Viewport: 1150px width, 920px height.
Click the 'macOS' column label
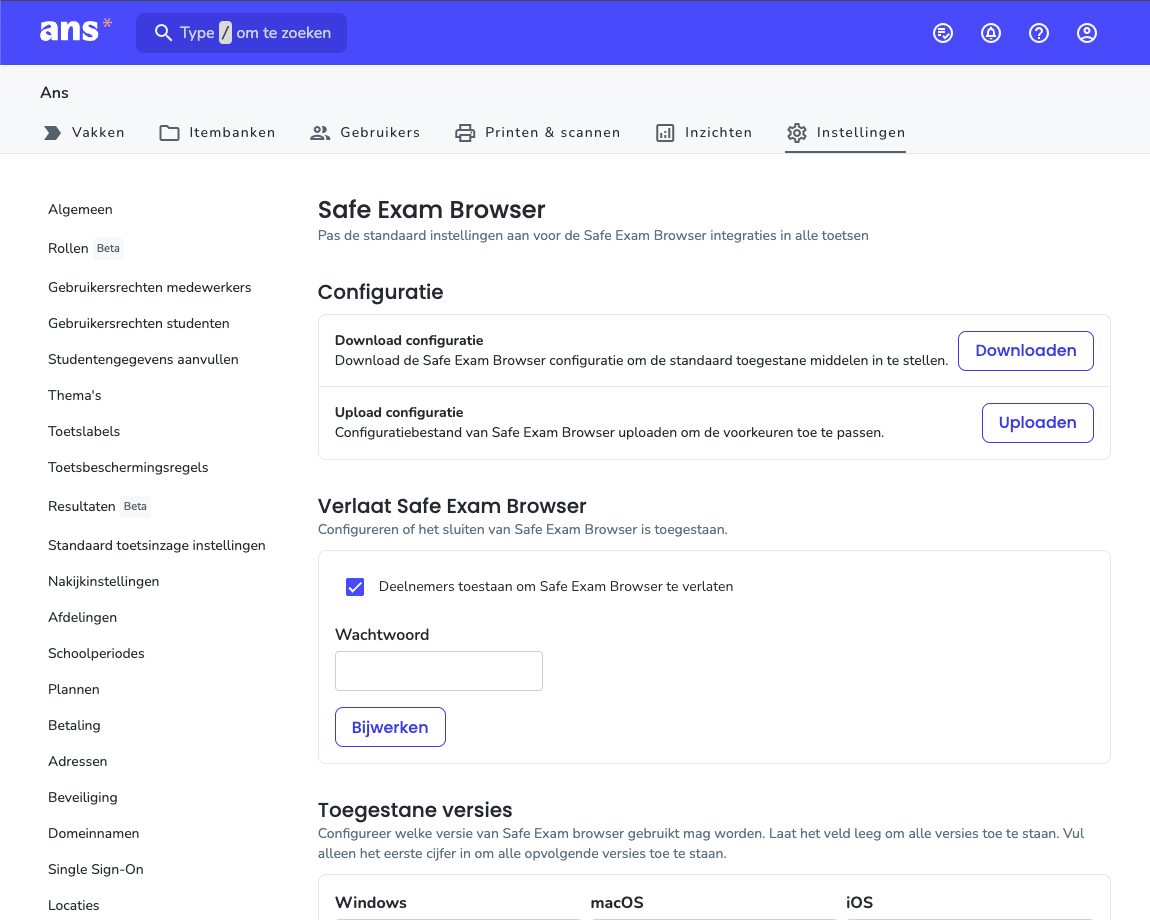tap(617, 902)
